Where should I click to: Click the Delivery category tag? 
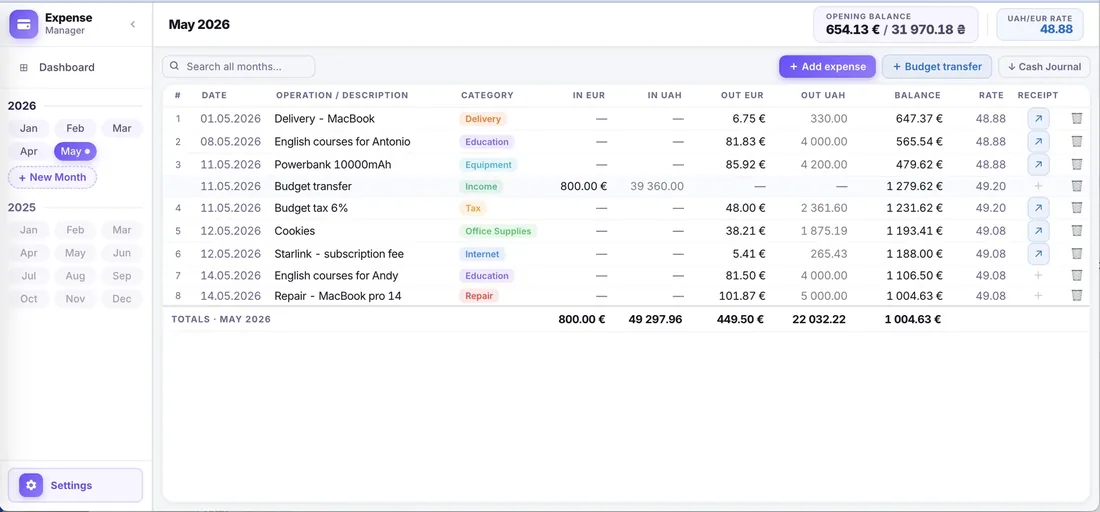pyautogui.click(x=483, y=119)
